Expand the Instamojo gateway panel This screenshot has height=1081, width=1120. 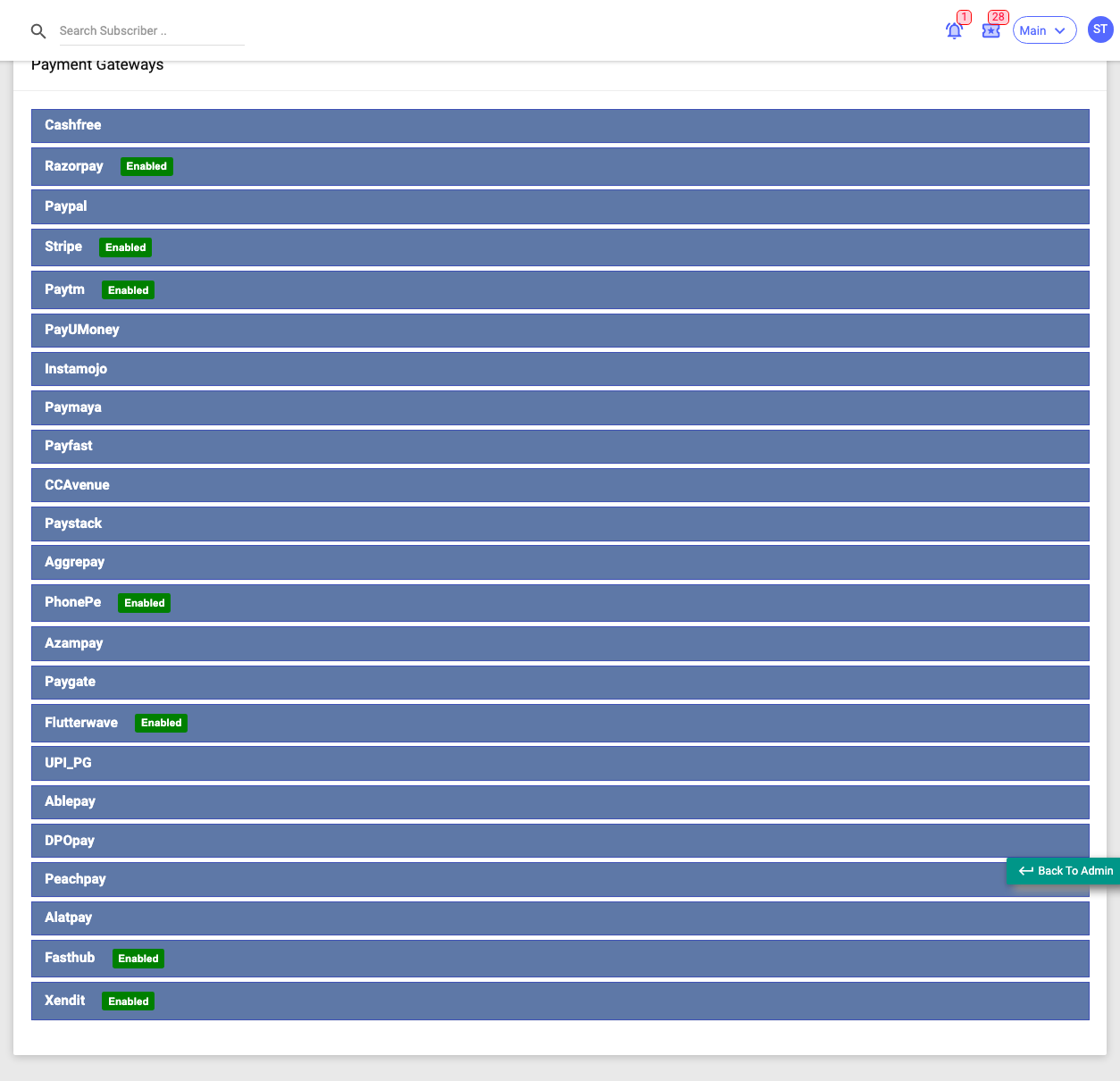(560, 369)
